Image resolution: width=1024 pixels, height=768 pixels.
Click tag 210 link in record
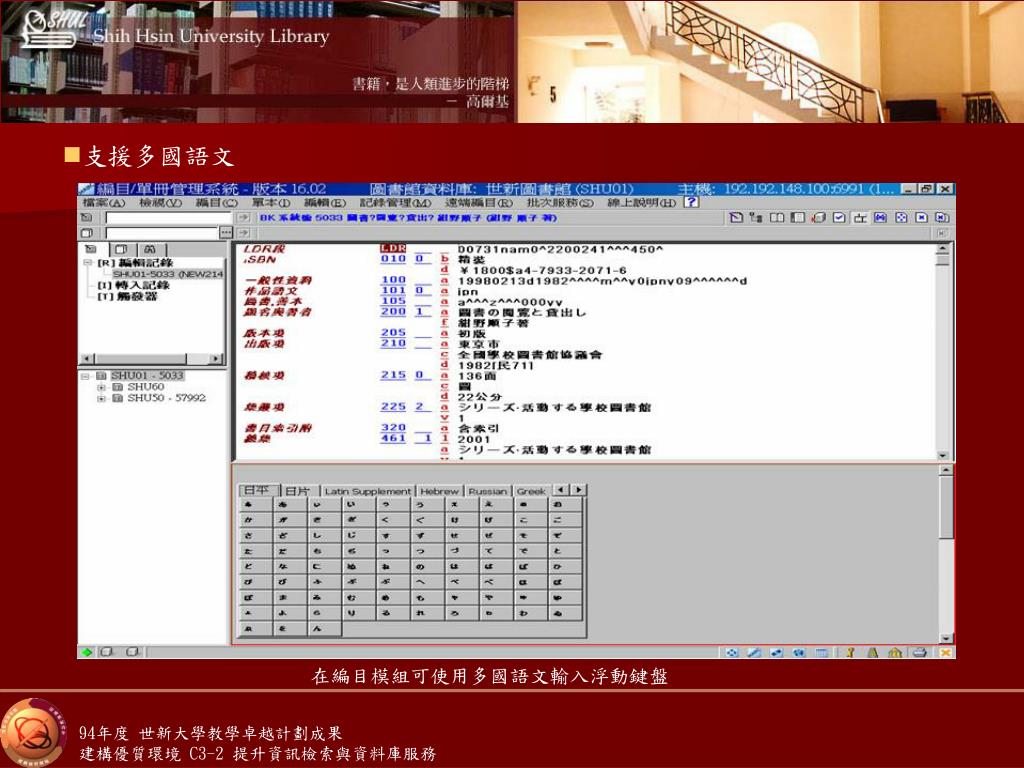click(x=393, y=343)
